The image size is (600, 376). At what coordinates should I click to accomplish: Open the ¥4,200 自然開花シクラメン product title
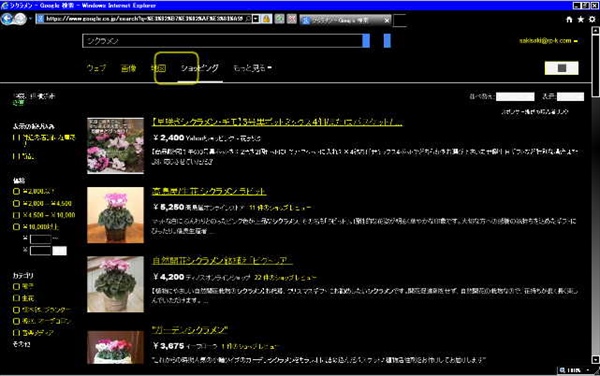222,261
